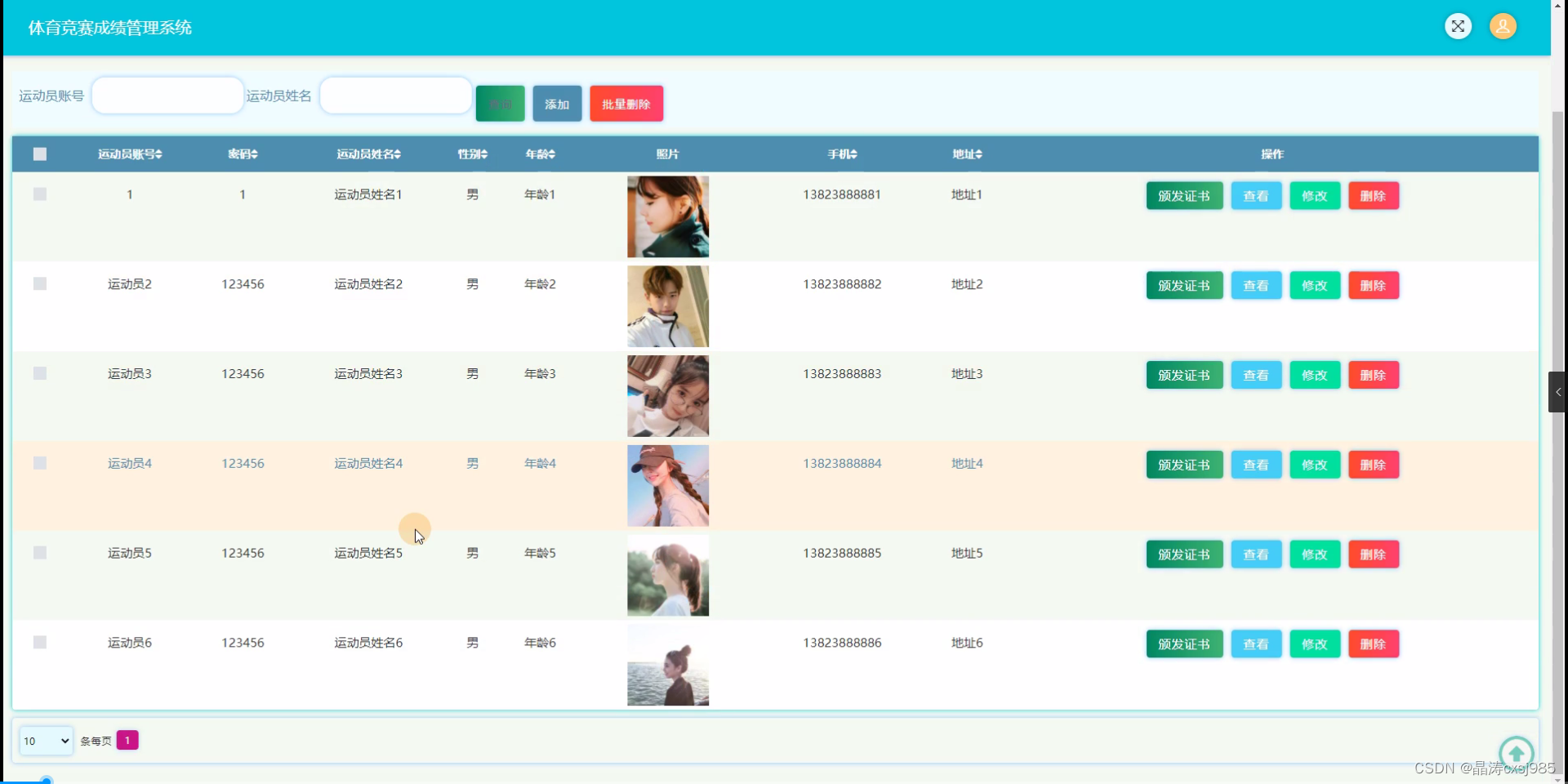Screen dimensions: 1568x784
Task: Click the 体育竞赛成绩管理系统 title
Action: pyautogui.click(x=110, y=28)
